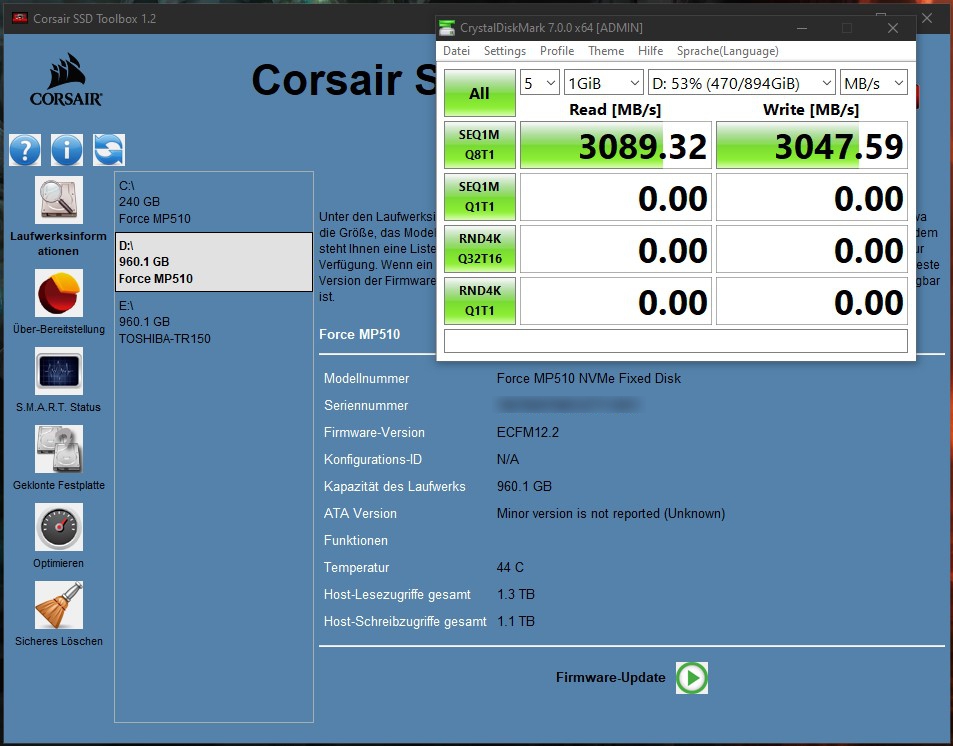Click the Minor version is not reported text
Image resolution: width=953 pixels, height=746 pixels.
coord(611,513)
